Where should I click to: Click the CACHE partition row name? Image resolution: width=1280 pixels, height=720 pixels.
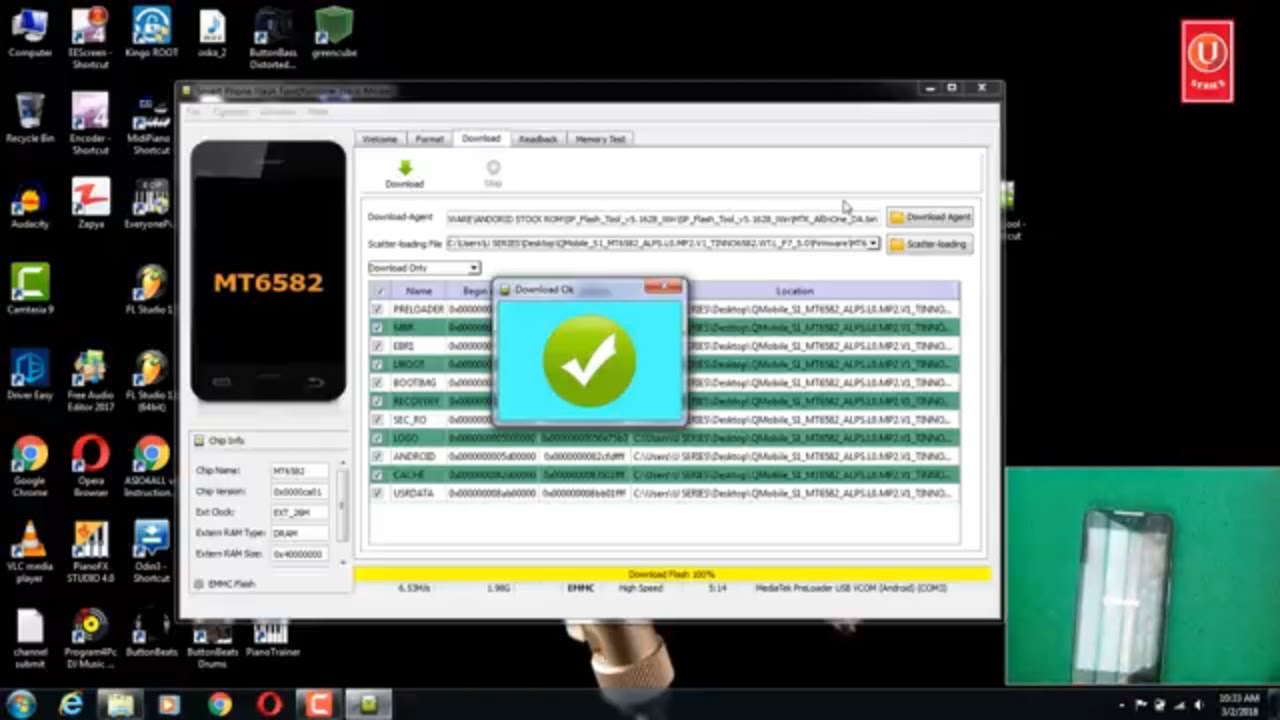click(x=409, y=475)
